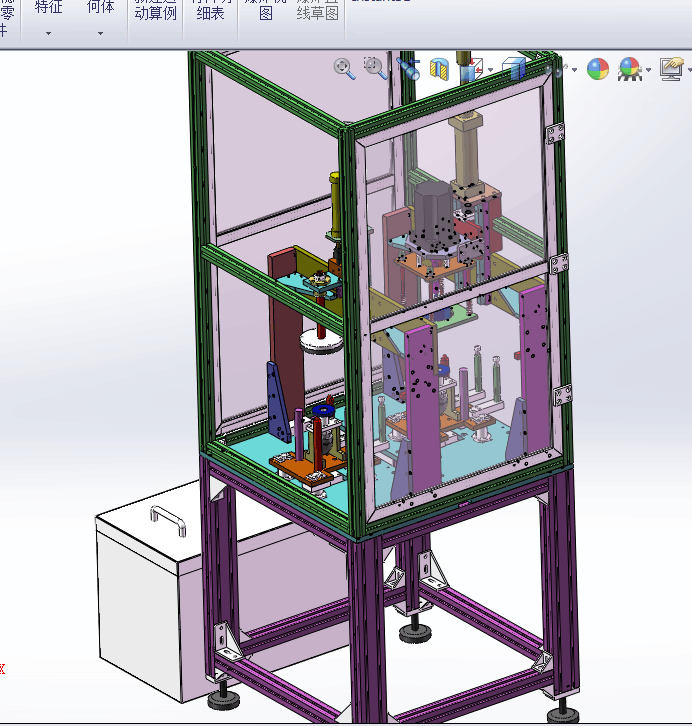Expand the dropdown arrow under 何体
The image size is (692, 726).
click(100, 33)
